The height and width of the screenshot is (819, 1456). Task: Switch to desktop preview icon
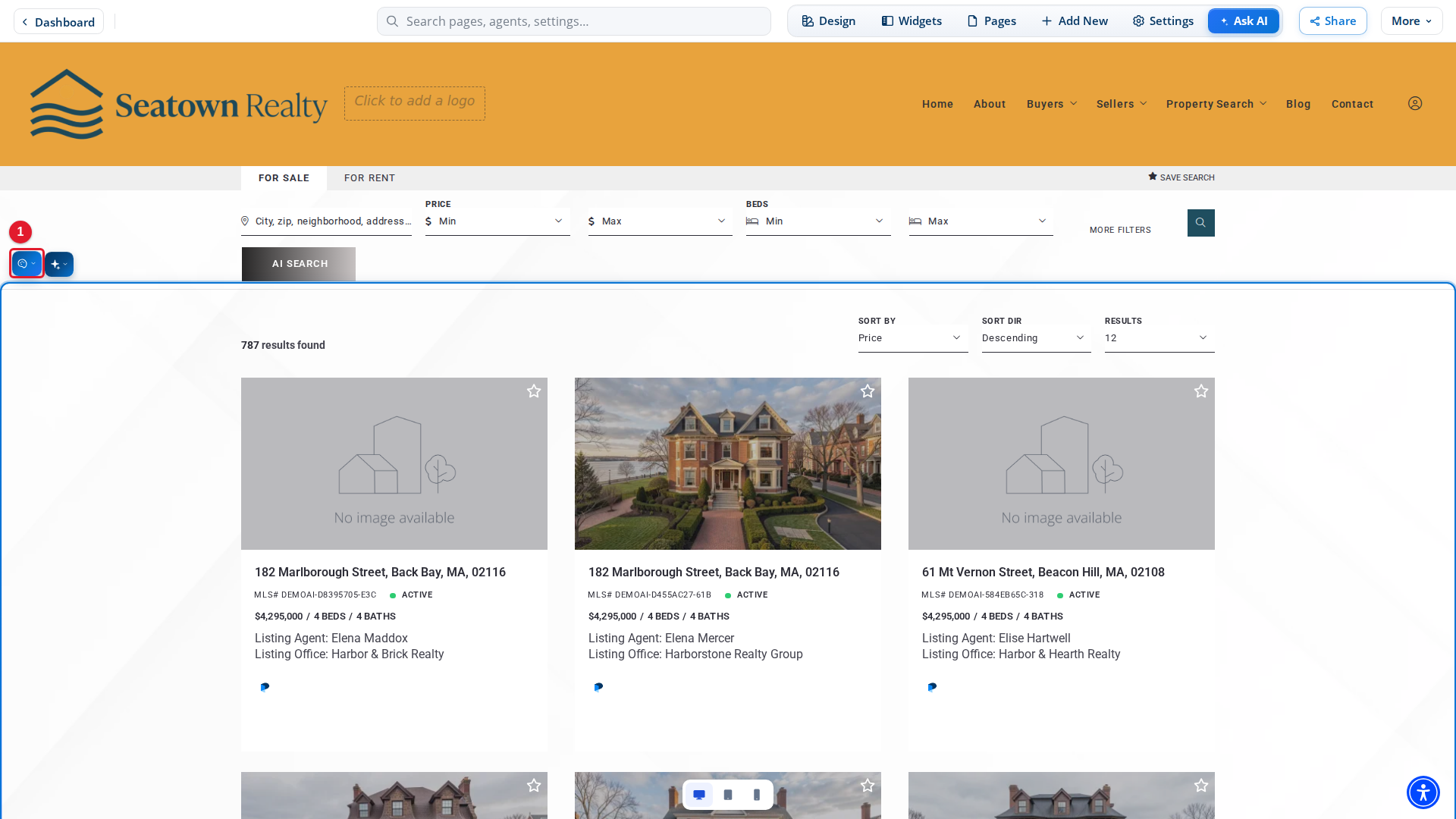click(x=699, y=795)
